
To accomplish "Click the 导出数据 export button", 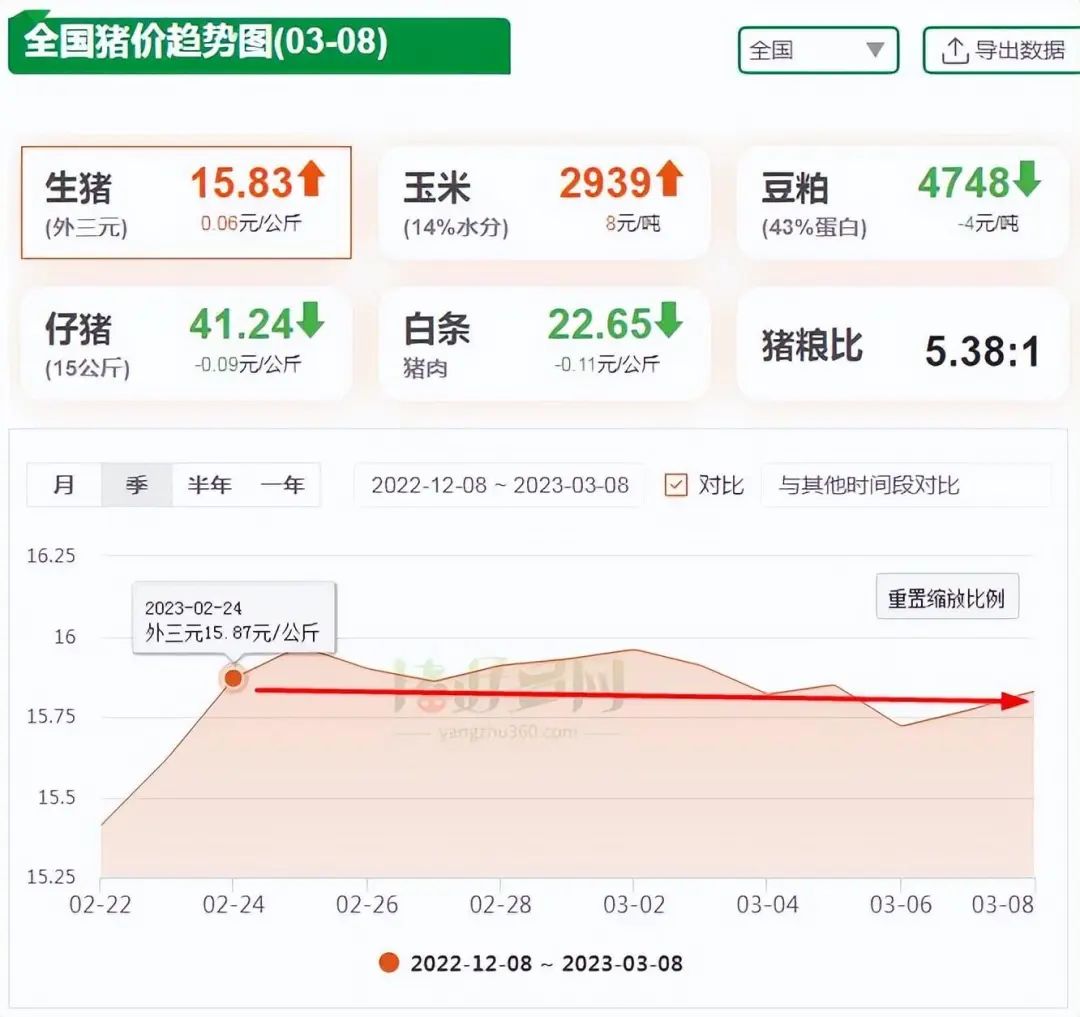I will click(1004, 50).
